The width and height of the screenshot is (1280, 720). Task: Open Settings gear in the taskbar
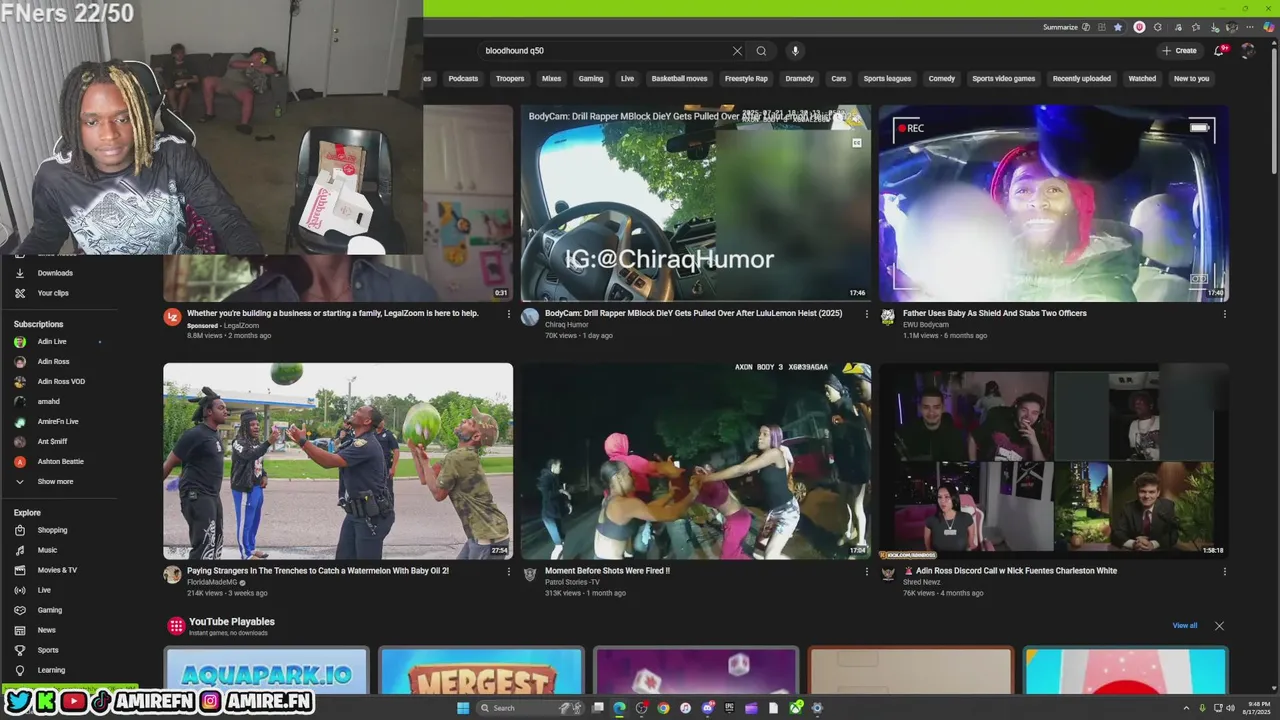point(817,708)
